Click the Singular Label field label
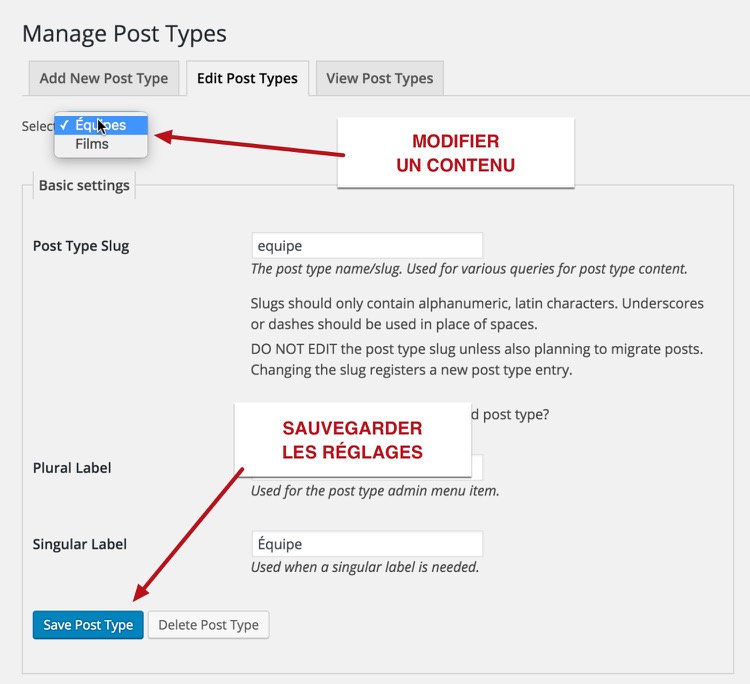Image resolution: width=750 pixels, height=684 pixels. [x=80, y=544]
